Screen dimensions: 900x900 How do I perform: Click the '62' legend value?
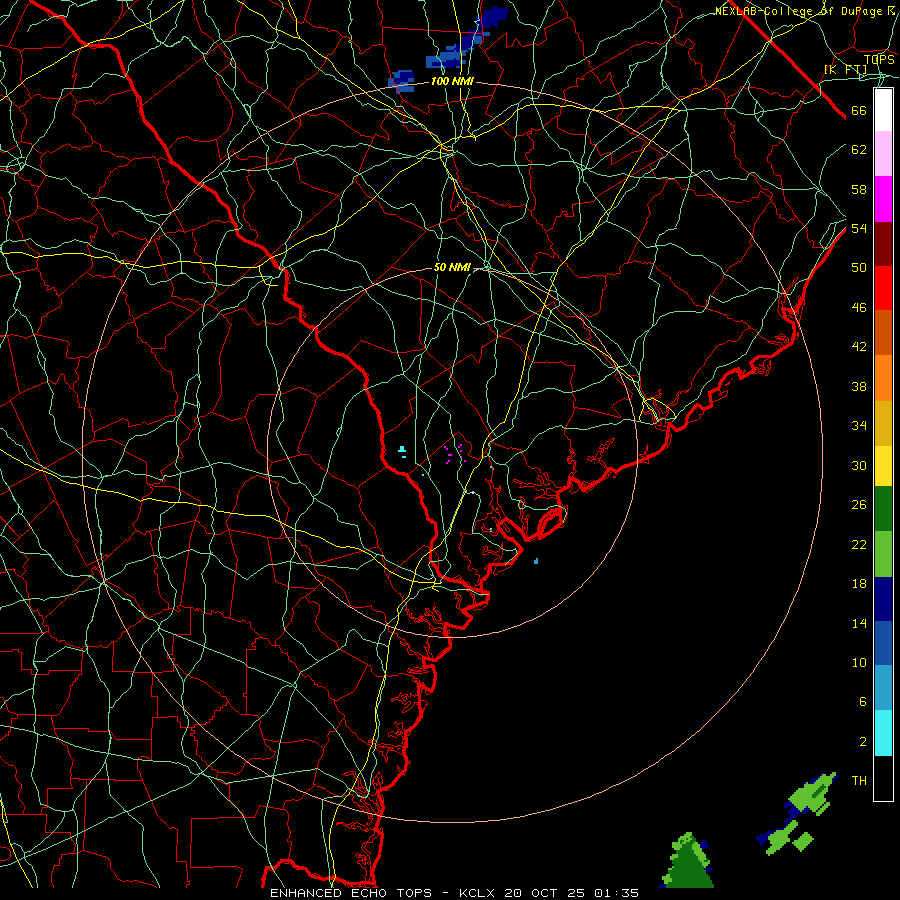[859, 150]
